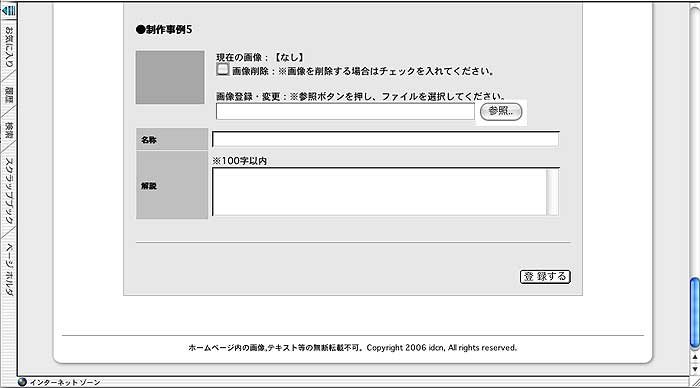Click the 名称 label cell
700x388 pixels.
(x=172, y=139)
